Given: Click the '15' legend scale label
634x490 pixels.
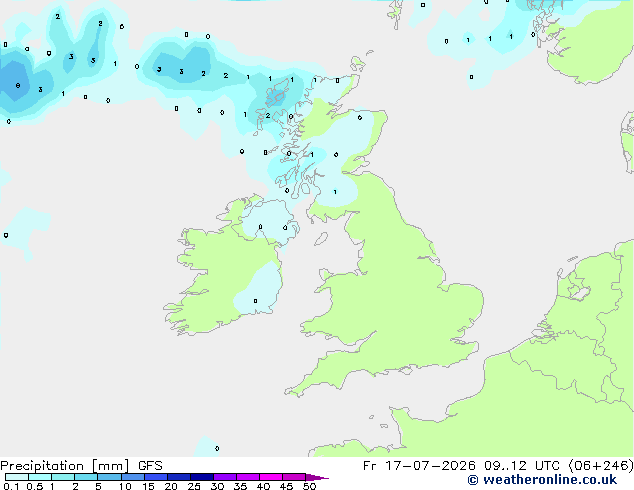Looking at the screenshot, I should coord(148,486).
